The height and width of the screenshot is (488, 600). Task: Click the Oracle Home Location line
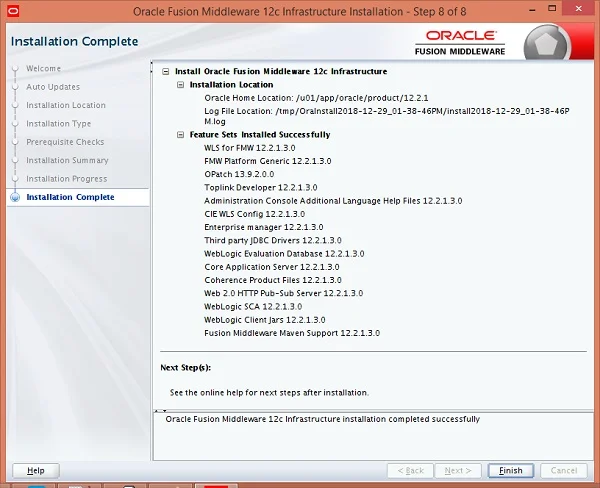(316, 98)
